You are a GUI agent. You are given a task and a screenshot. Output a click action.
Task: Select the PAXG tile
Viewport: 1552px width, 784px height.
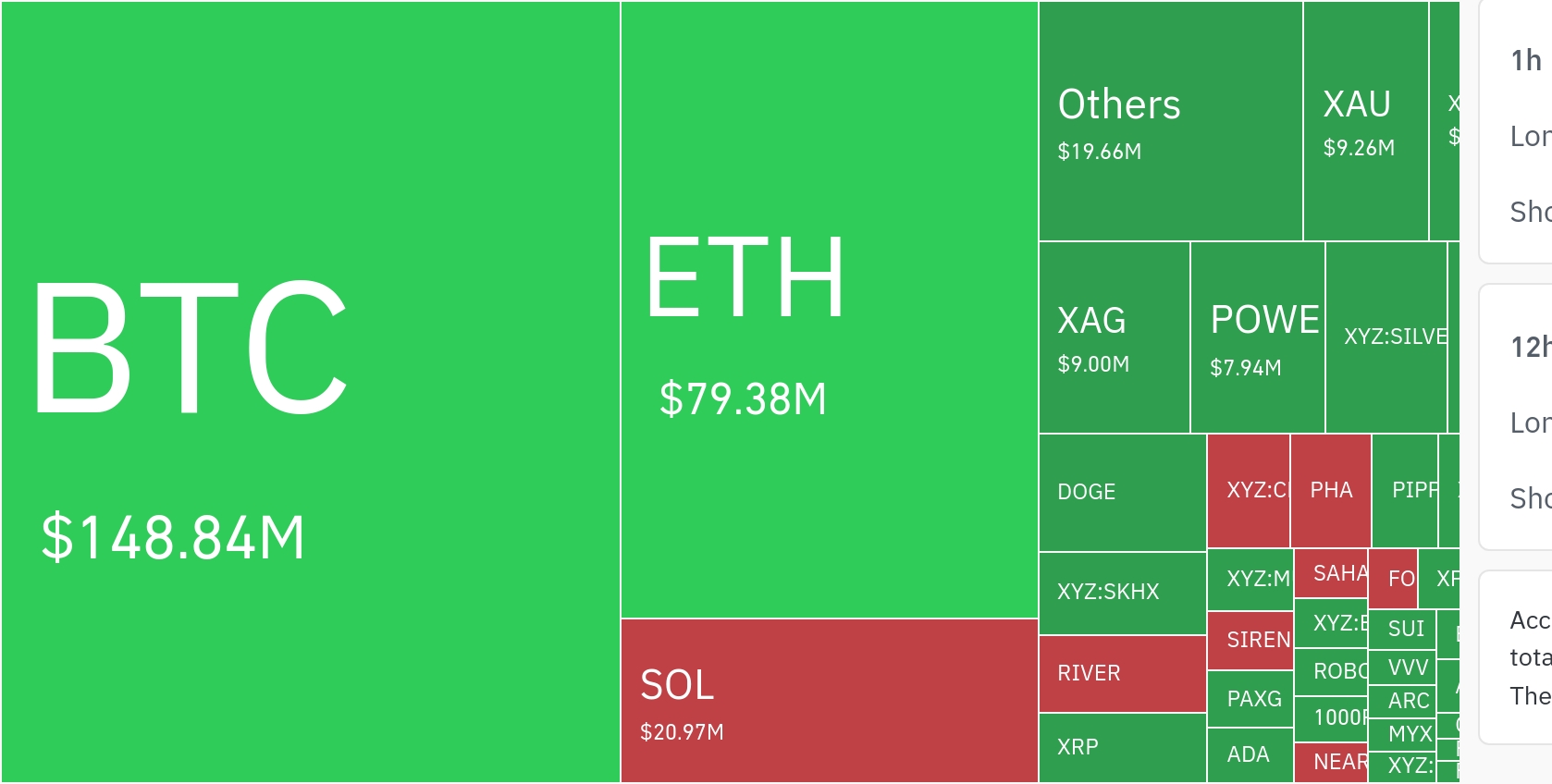coord(1250,699)
